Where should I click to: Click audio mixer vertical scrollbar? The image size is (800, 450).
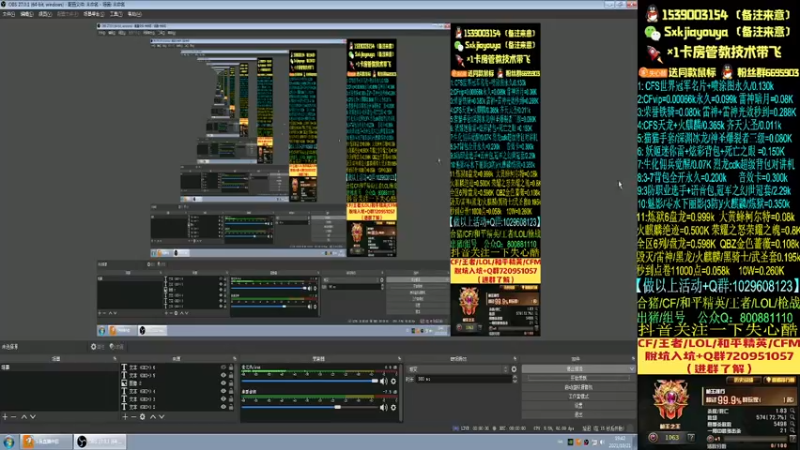point(401,392)
